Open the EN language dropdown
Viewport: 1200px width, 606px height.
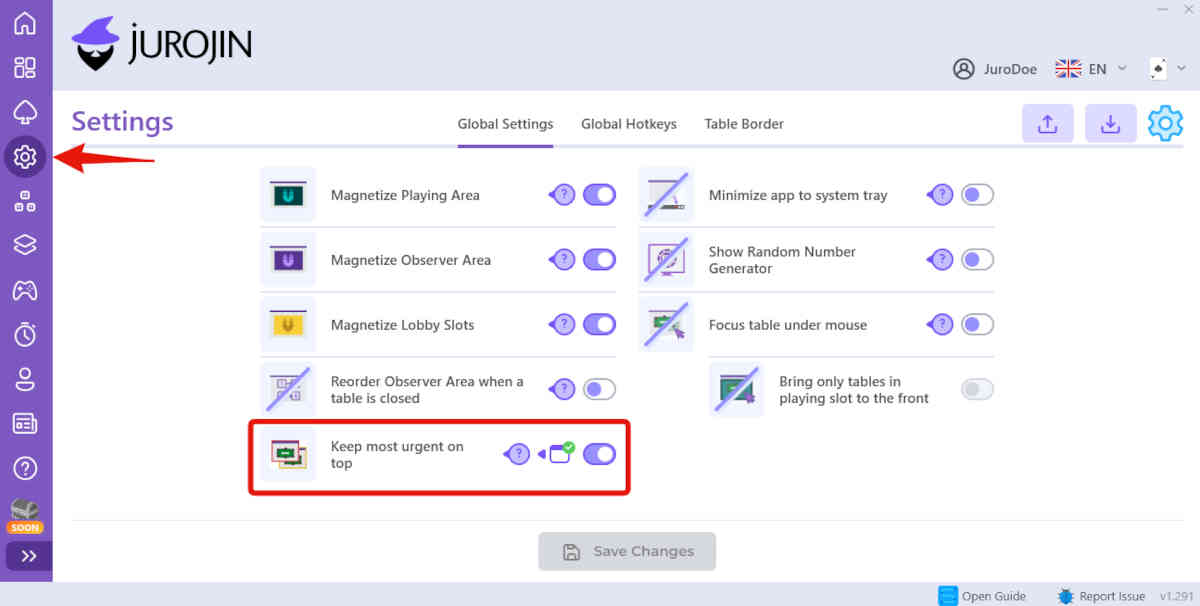(1092, 69)
